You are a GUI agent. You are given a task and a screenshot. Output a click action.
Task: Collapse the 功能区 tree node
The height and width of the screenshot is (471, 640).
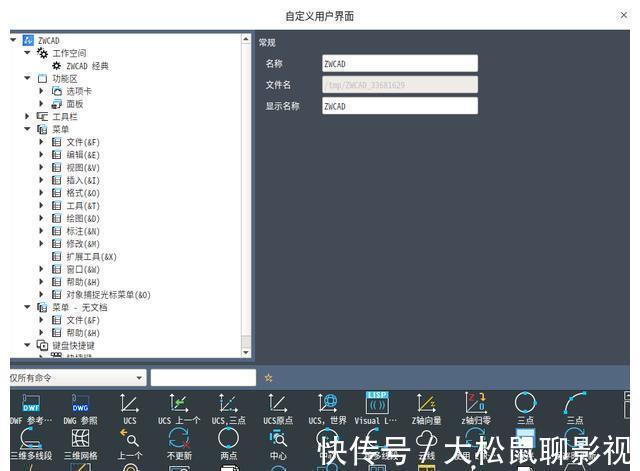click(x=27, y=78)
